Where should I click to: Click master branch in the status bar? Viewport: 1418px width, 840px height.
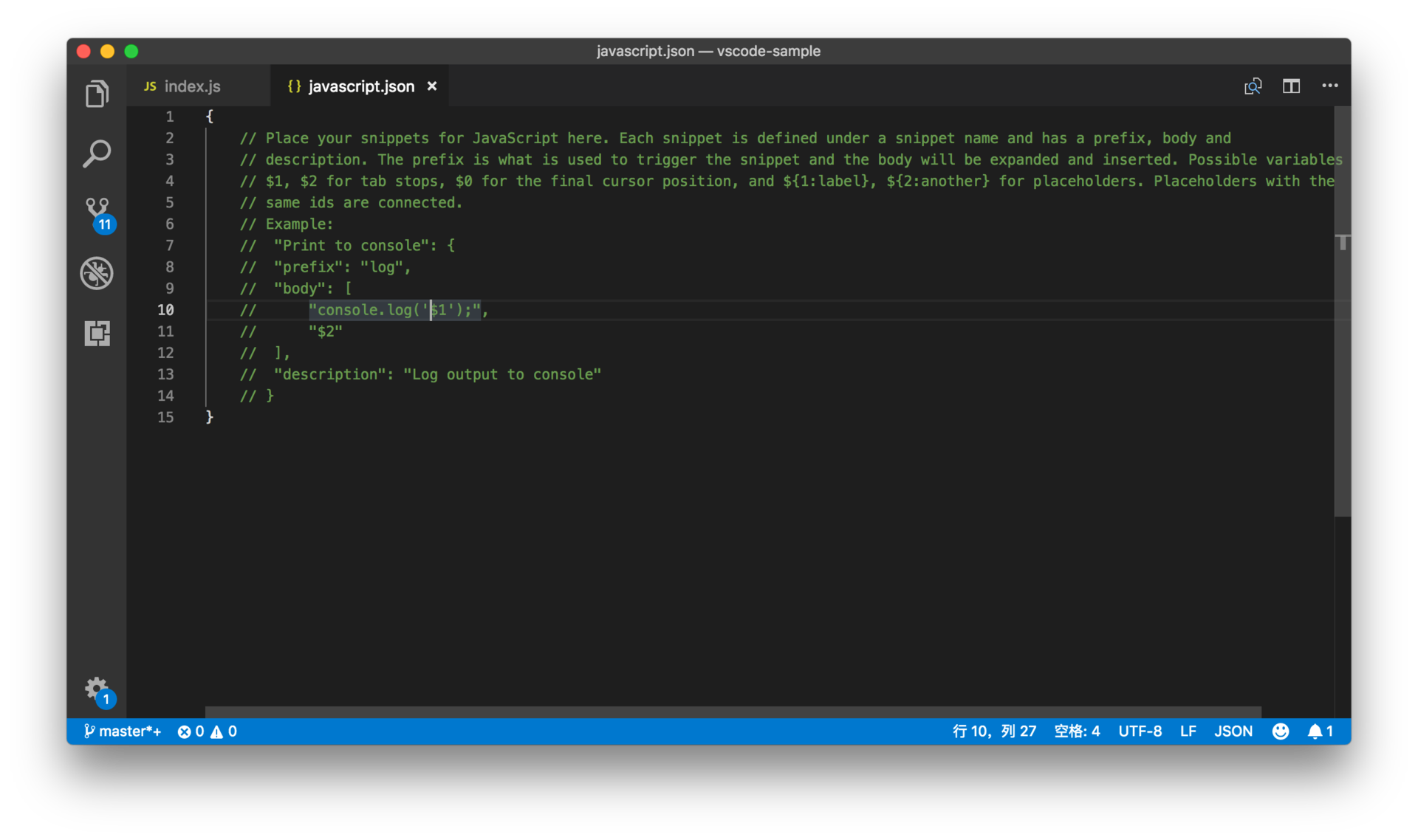(x=123, y=731)
